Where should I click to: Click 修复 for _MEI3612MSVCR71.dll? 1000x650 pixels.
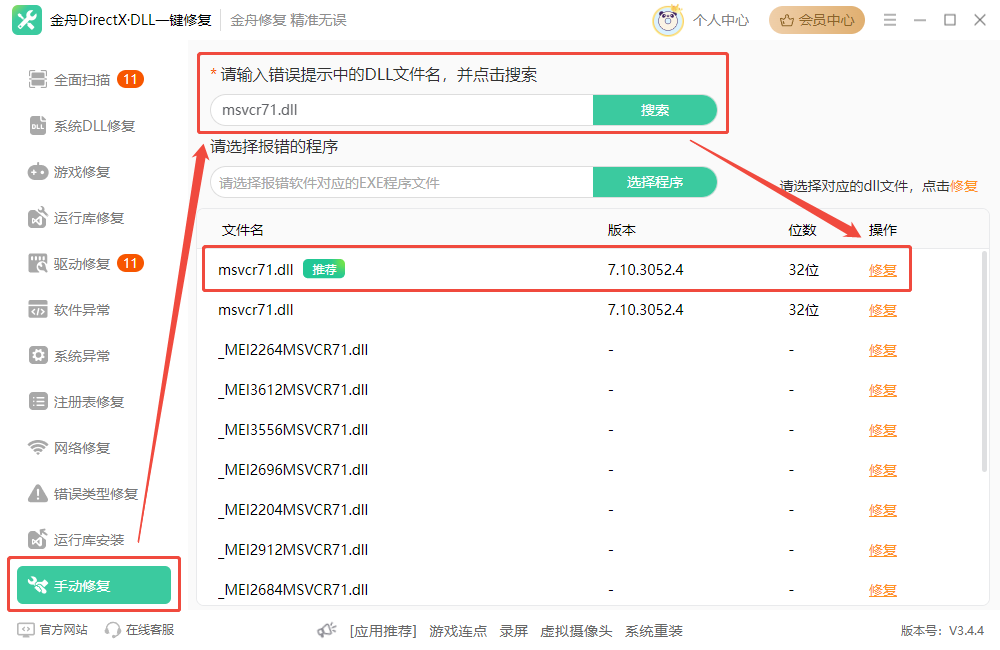click(883, 390)
